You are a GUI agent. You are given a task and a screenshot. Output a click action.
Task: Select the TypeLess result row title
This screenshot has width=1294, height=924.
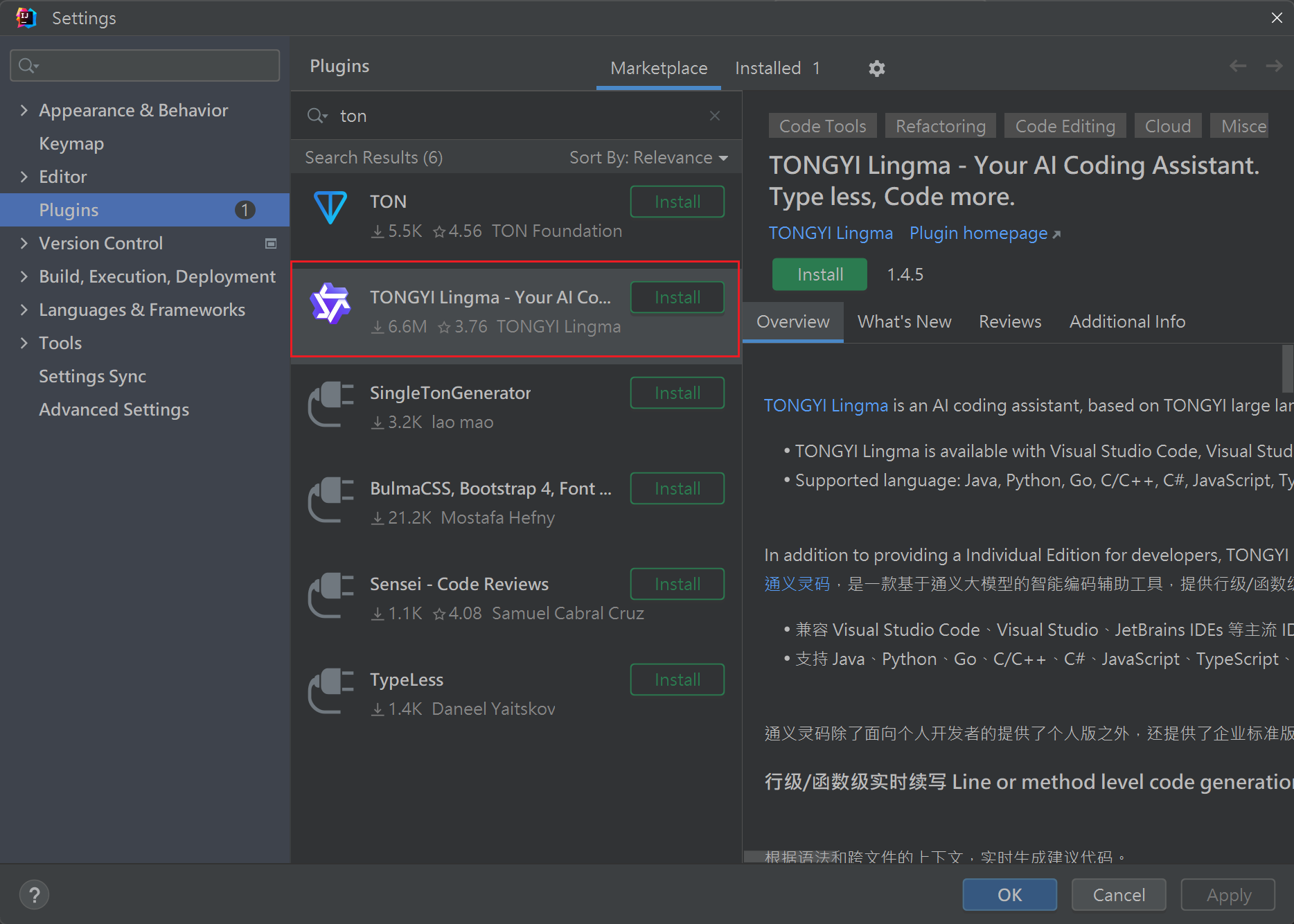click(407, 679)
